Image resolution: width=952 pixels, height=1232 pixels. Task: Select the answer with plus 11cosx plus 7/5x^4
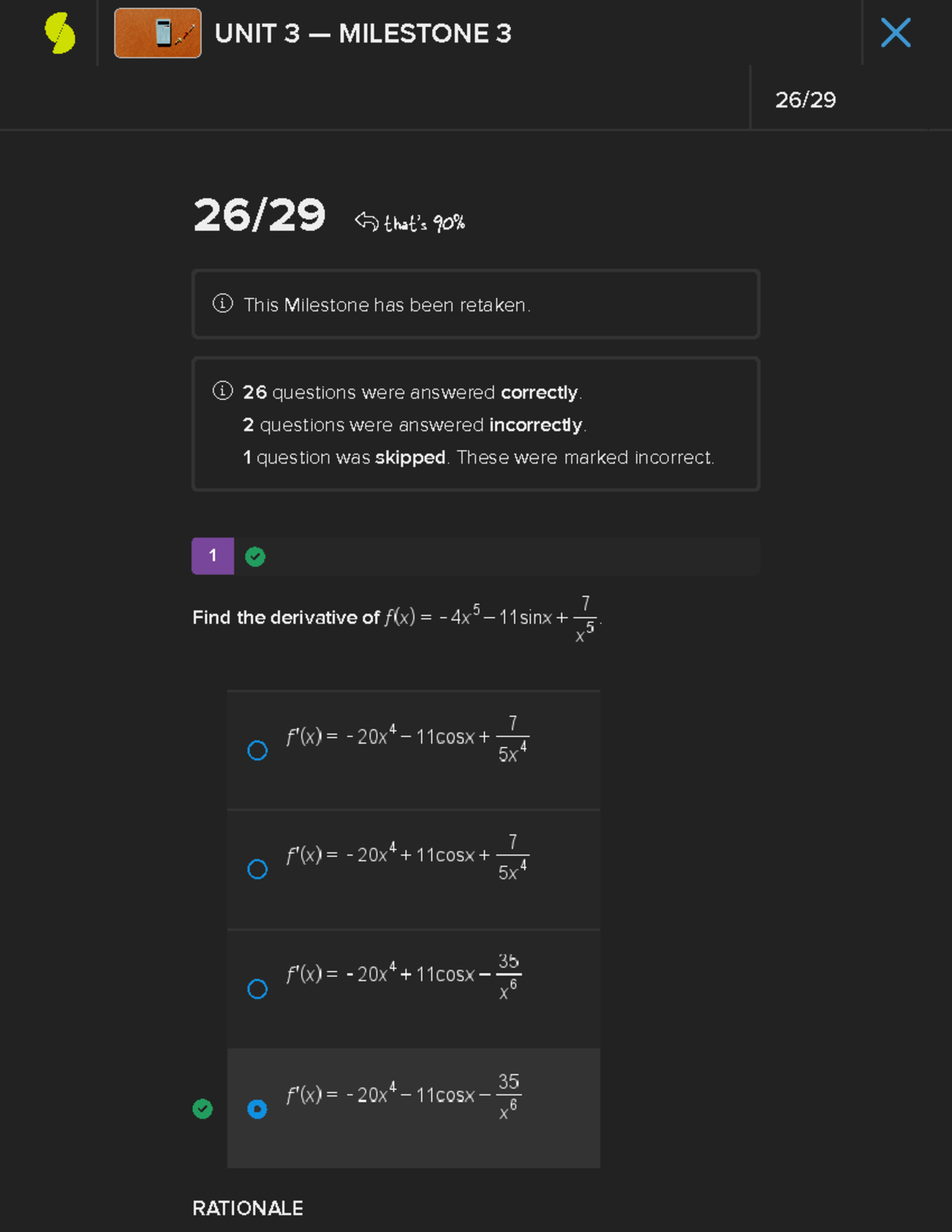click(257, 869)
